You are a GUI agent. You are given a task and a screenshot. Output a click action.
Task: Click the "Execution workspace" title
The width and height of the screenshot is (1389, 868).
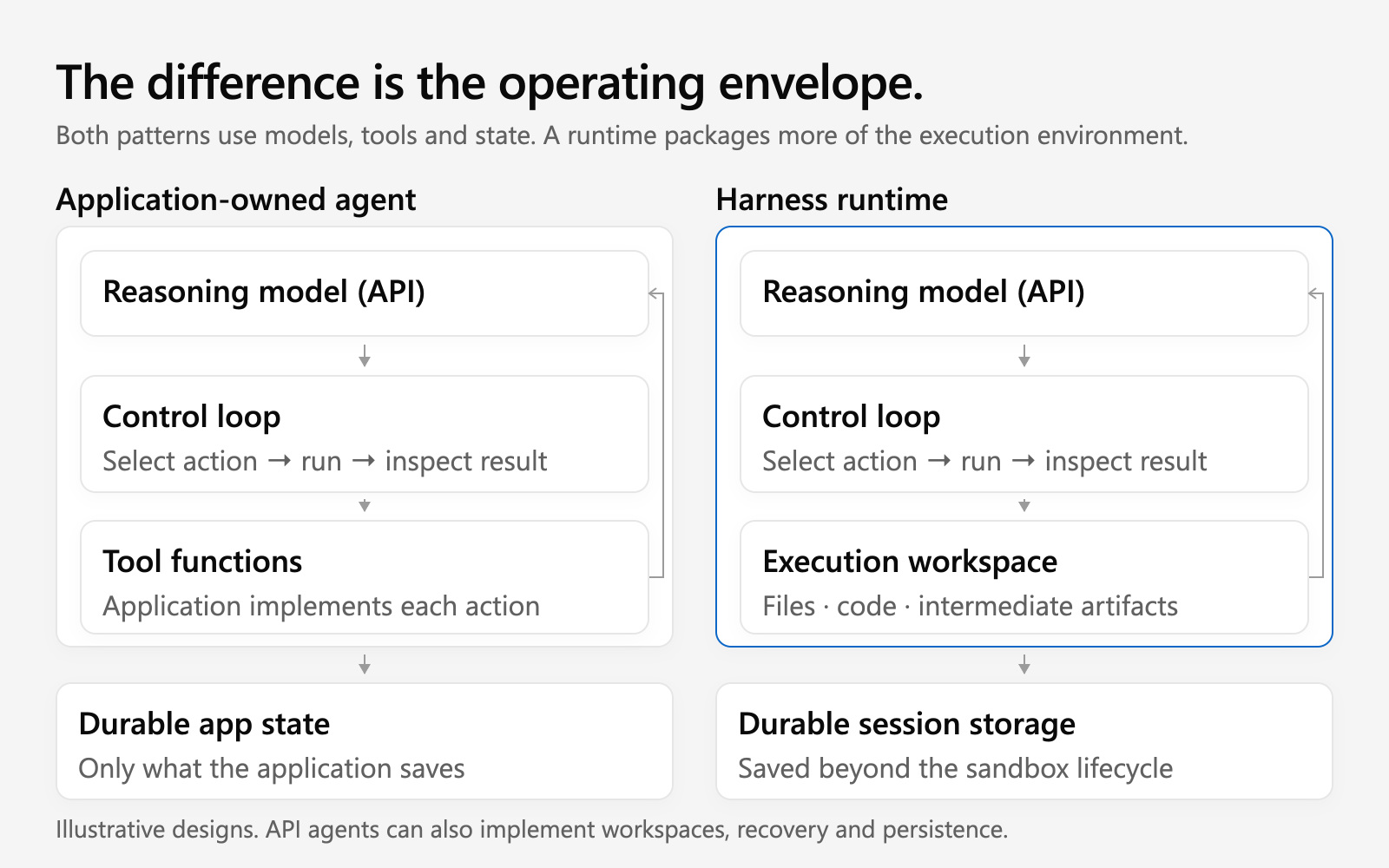910,562
